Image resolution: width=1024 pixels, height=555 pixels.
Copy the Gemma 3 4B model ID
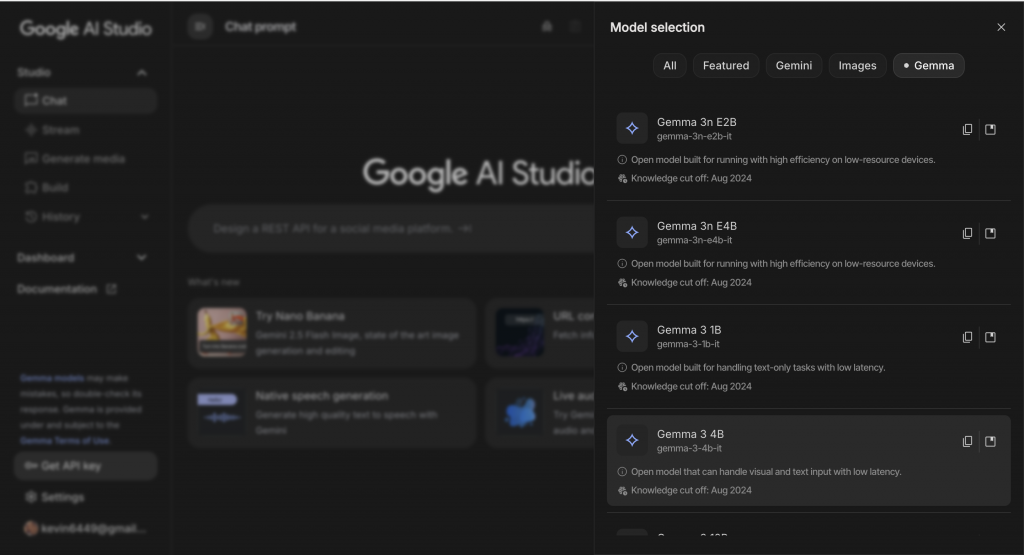pyautogui.click(x=967, y=441)
